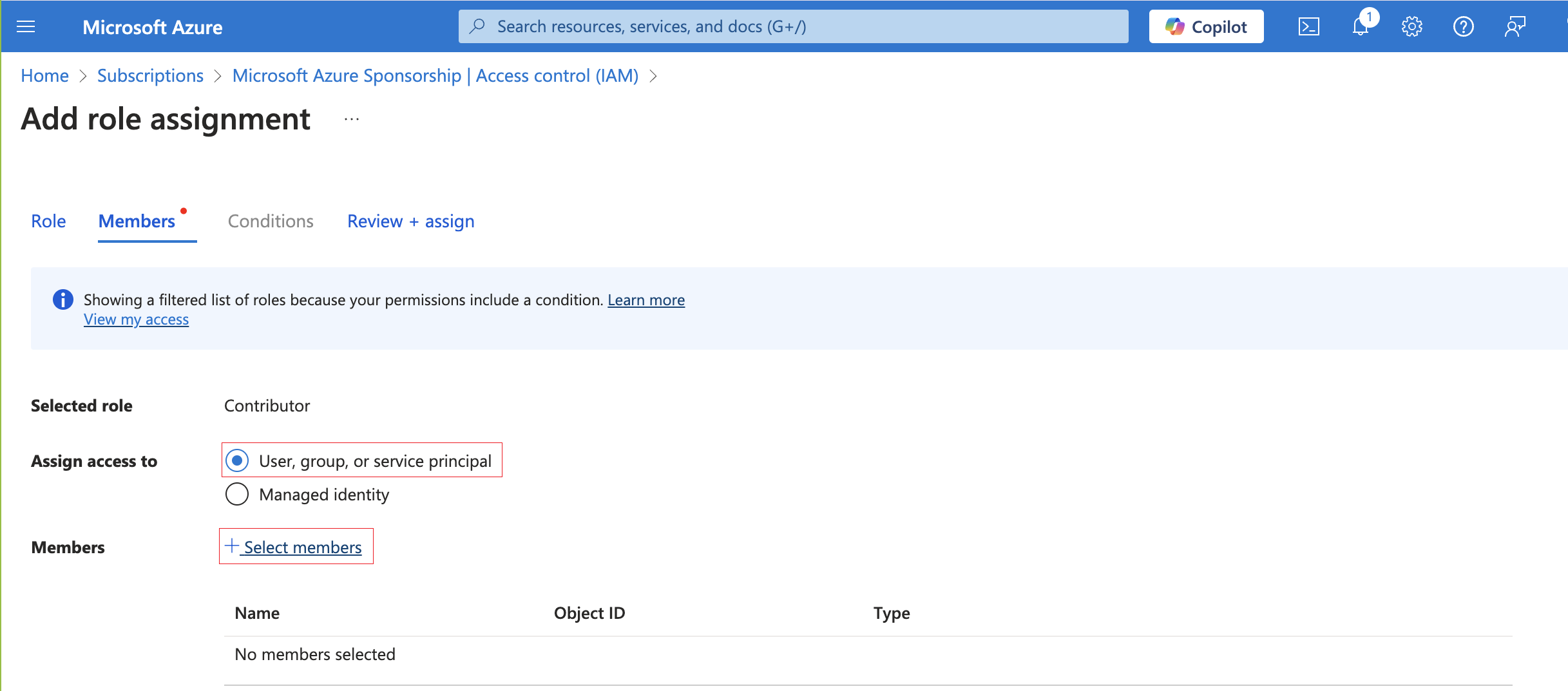The height and width of the screenshot is (691, 1568).
Task: Open portal settings gear
Action: [x=1411, y=26]
